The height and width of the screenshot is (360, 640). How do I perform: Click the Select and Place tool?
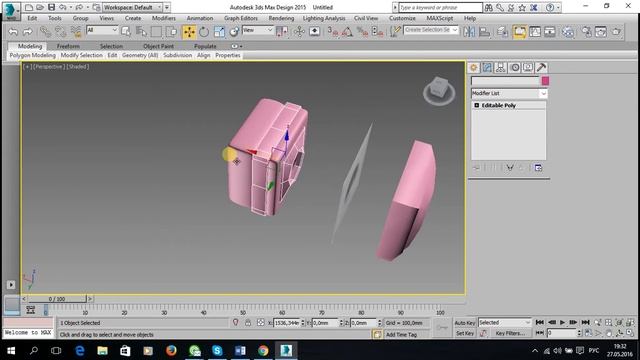click(x=234, y=32)
